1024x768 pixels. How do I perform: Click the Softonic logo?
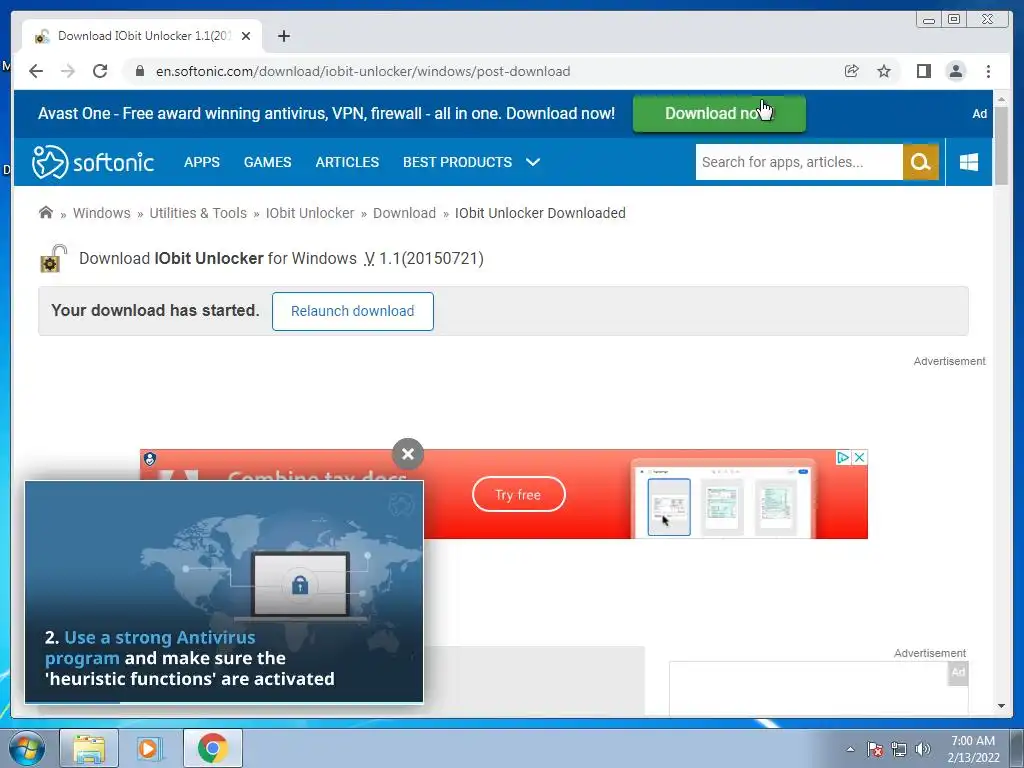(x=93, y=162)
